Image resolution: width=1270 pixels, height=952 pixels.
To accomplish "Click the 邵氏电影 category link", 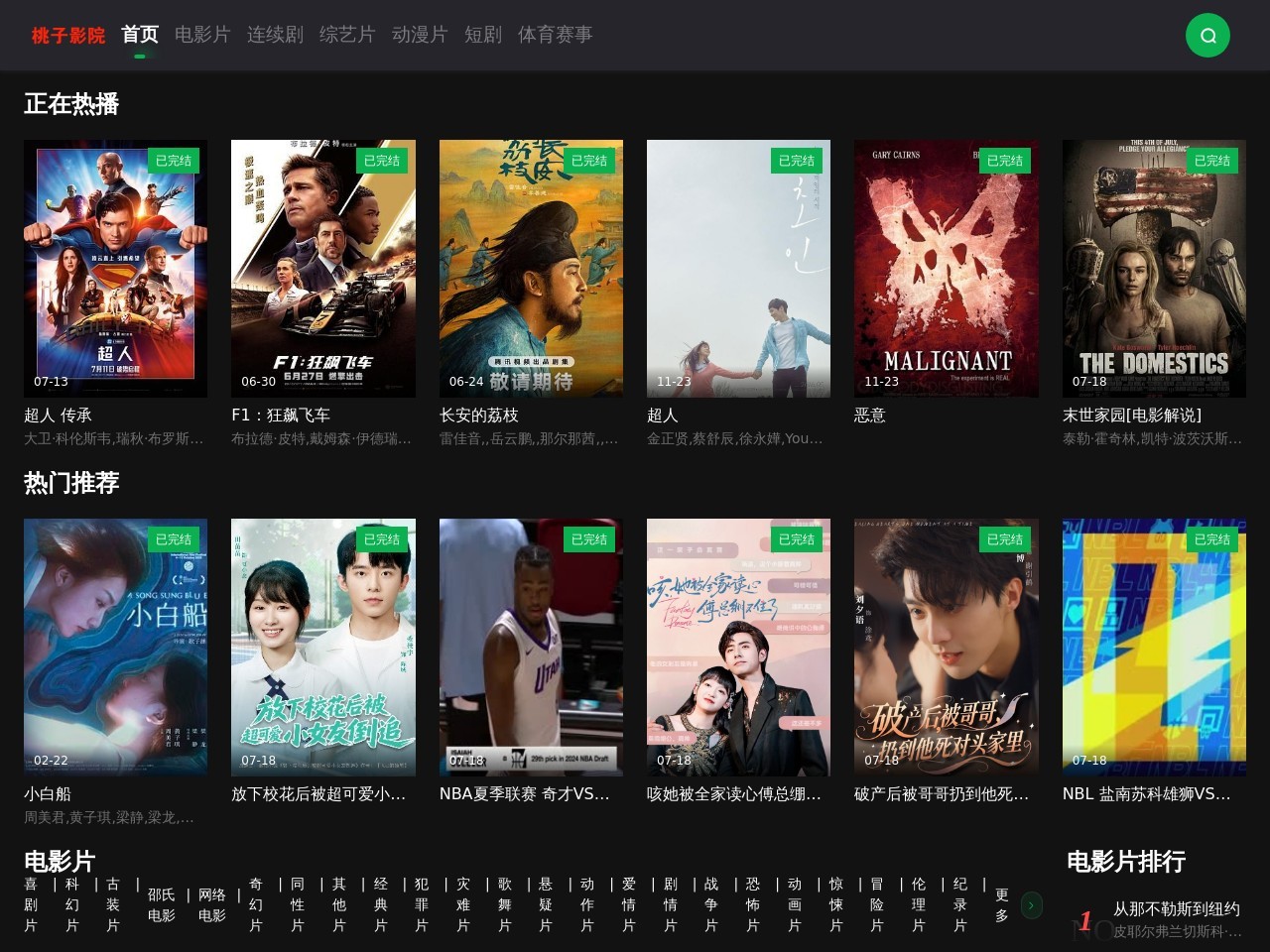I will pos(162,905).
